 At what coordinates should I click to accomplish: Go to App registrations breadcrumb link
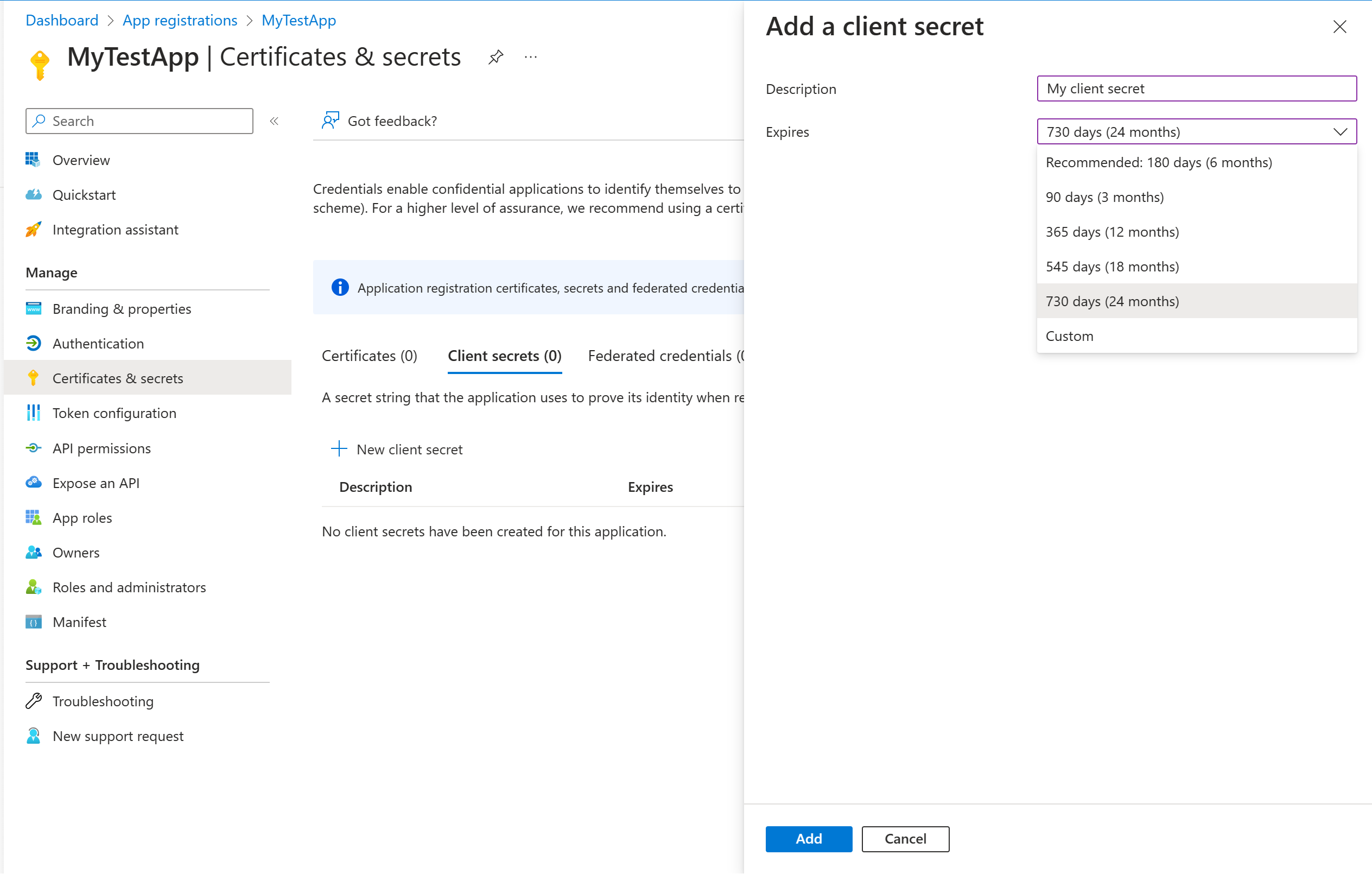(180, 21)
